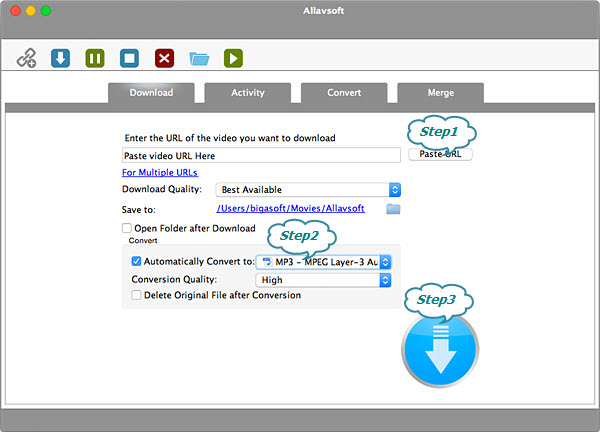
Task: Open the Automatically Convert to format dropdown
Action: 323,262
